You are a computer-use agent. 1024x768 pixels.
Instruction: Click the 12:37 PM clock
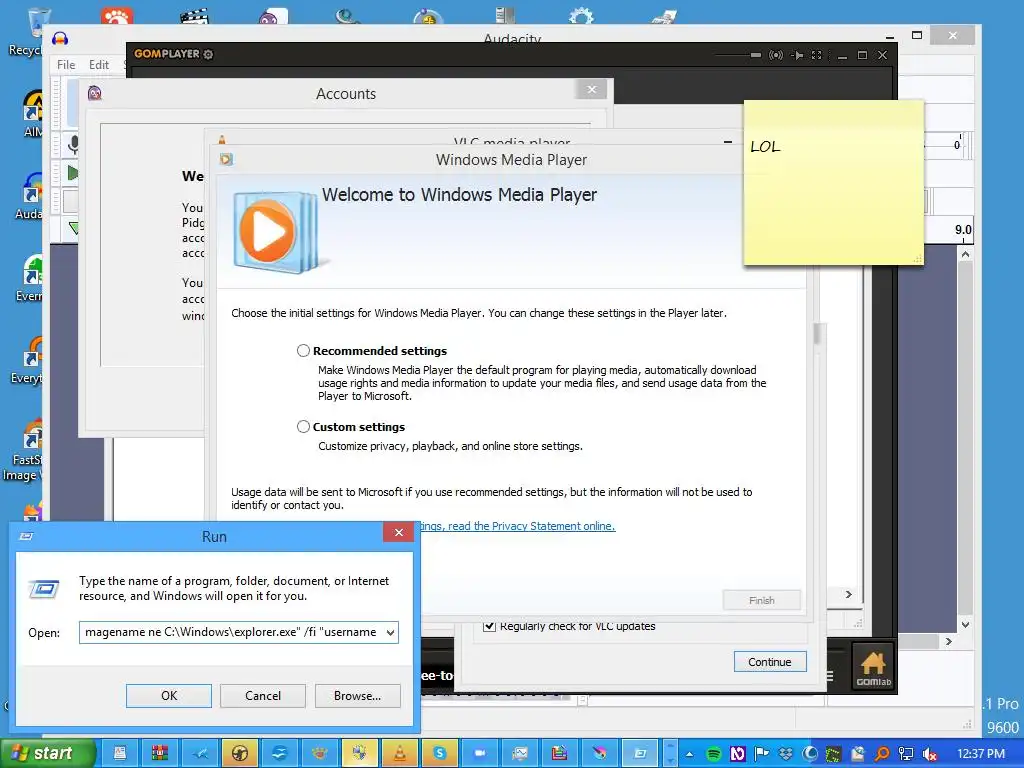click(981, 754)
